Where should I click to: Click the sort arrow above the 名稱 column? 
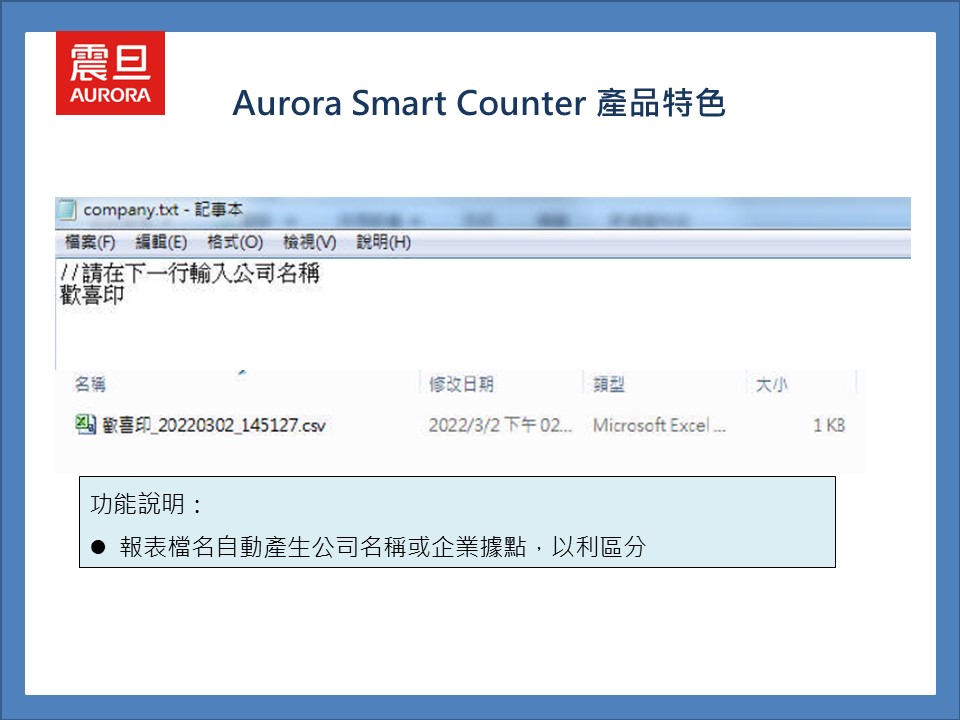click(243, 372)
